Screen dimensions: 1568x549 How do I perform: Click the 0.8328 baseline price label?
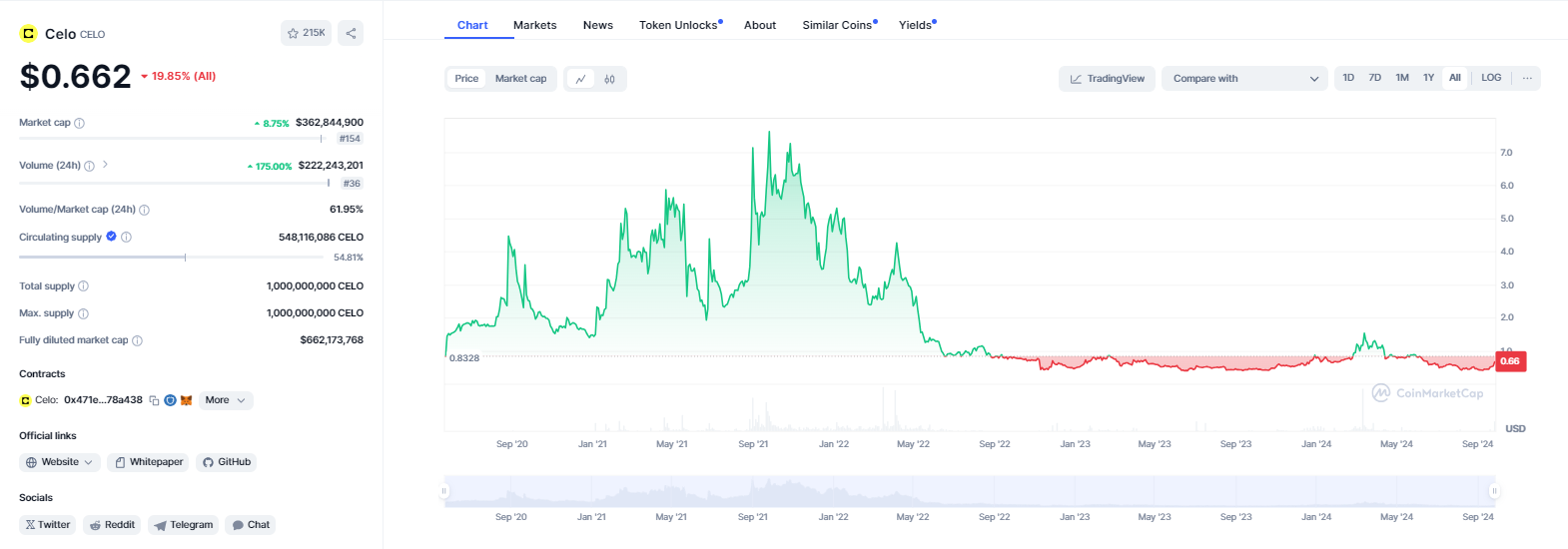464,358
